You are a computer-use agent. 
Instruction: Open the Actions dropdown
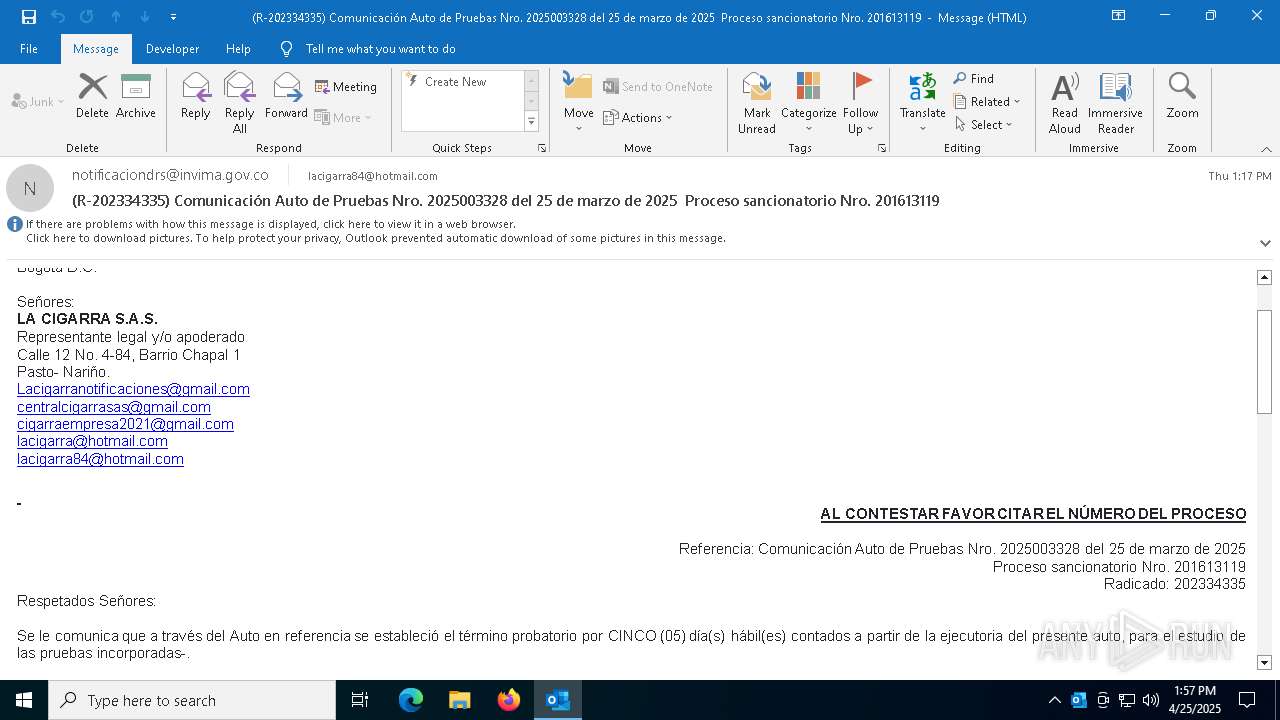(638, 118)
